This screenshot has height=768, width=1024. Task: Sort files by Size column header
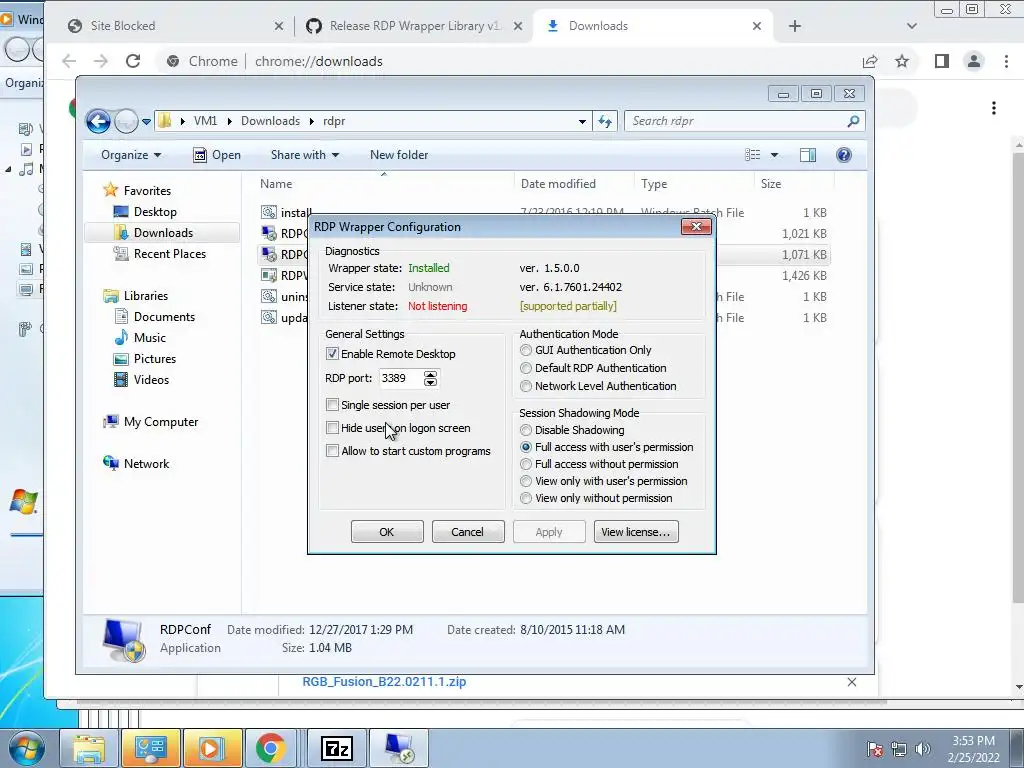pos(771,184)
